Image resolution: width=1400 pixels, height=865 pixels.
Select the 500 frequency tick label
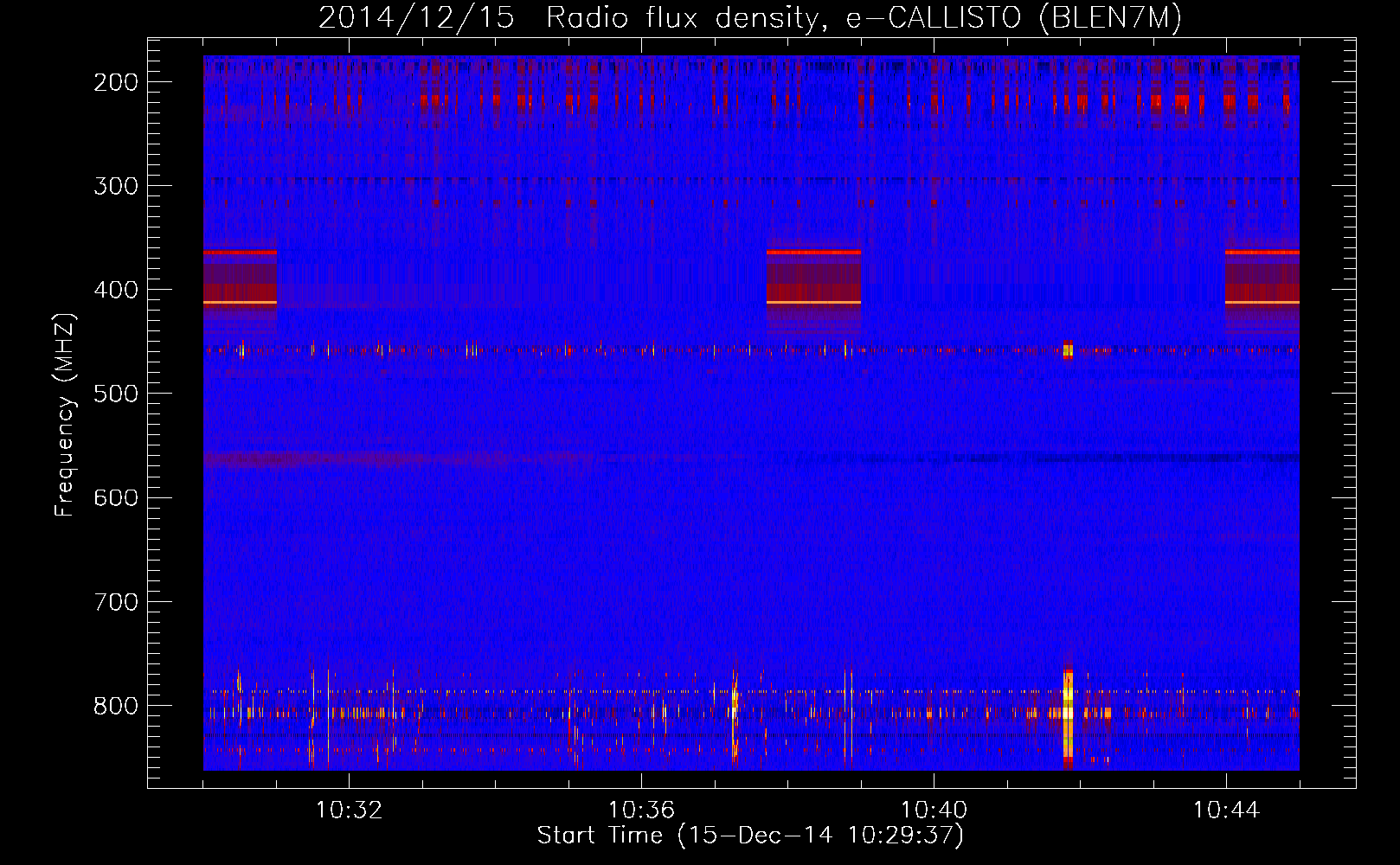point(115,394)
